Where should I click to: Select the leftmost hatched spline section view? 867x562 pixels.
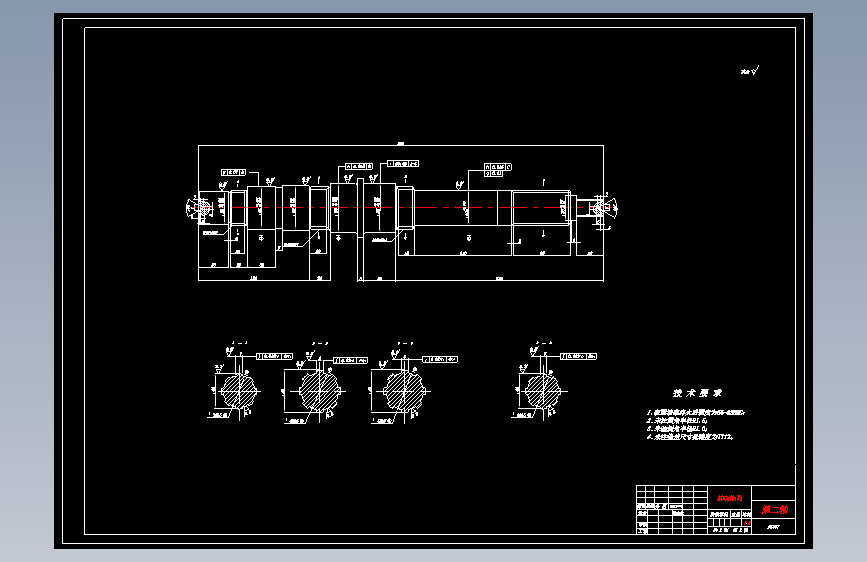click(x=238, y=391)
